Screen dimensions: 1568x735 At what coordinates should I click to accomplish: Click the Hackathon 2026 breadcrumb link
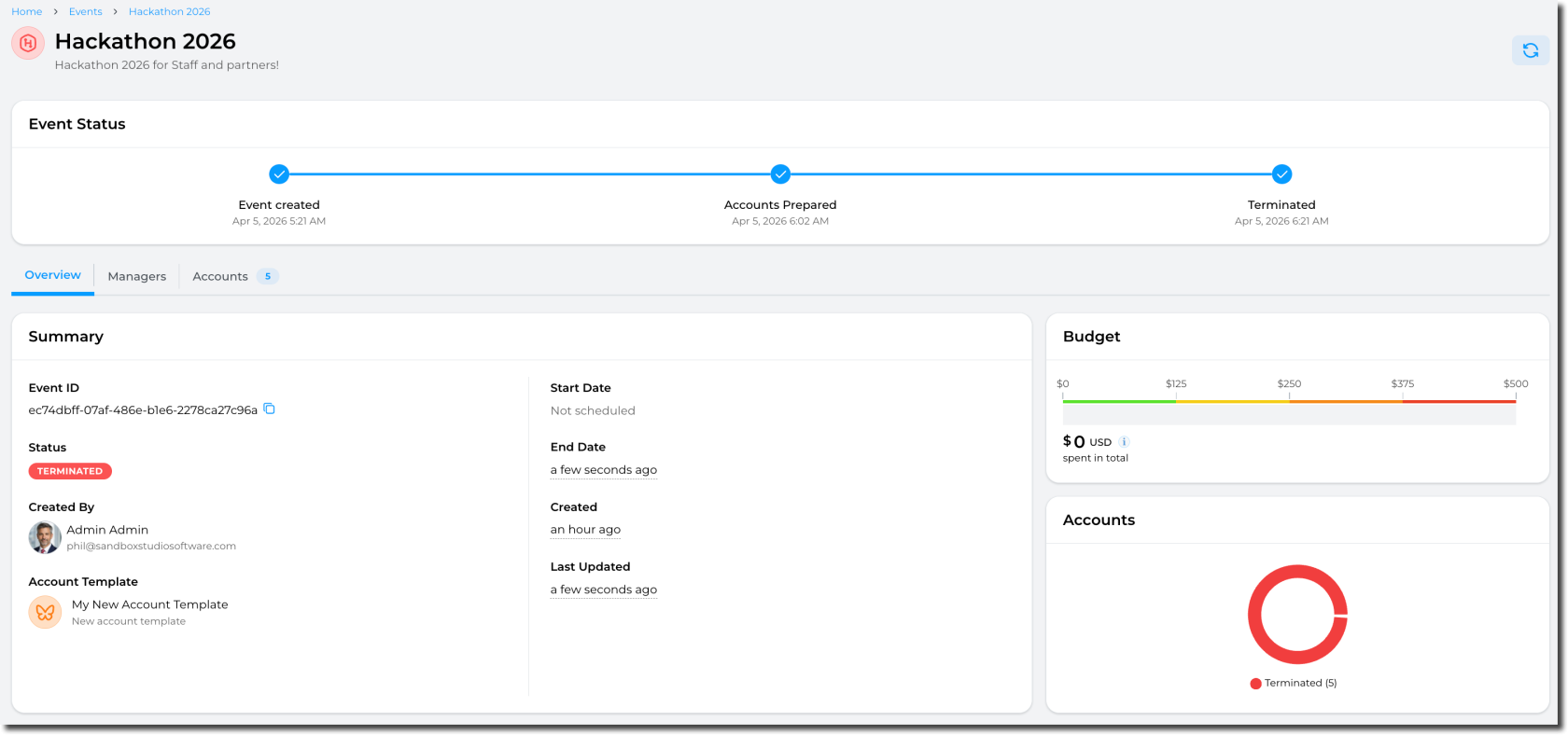click(169, 11)
